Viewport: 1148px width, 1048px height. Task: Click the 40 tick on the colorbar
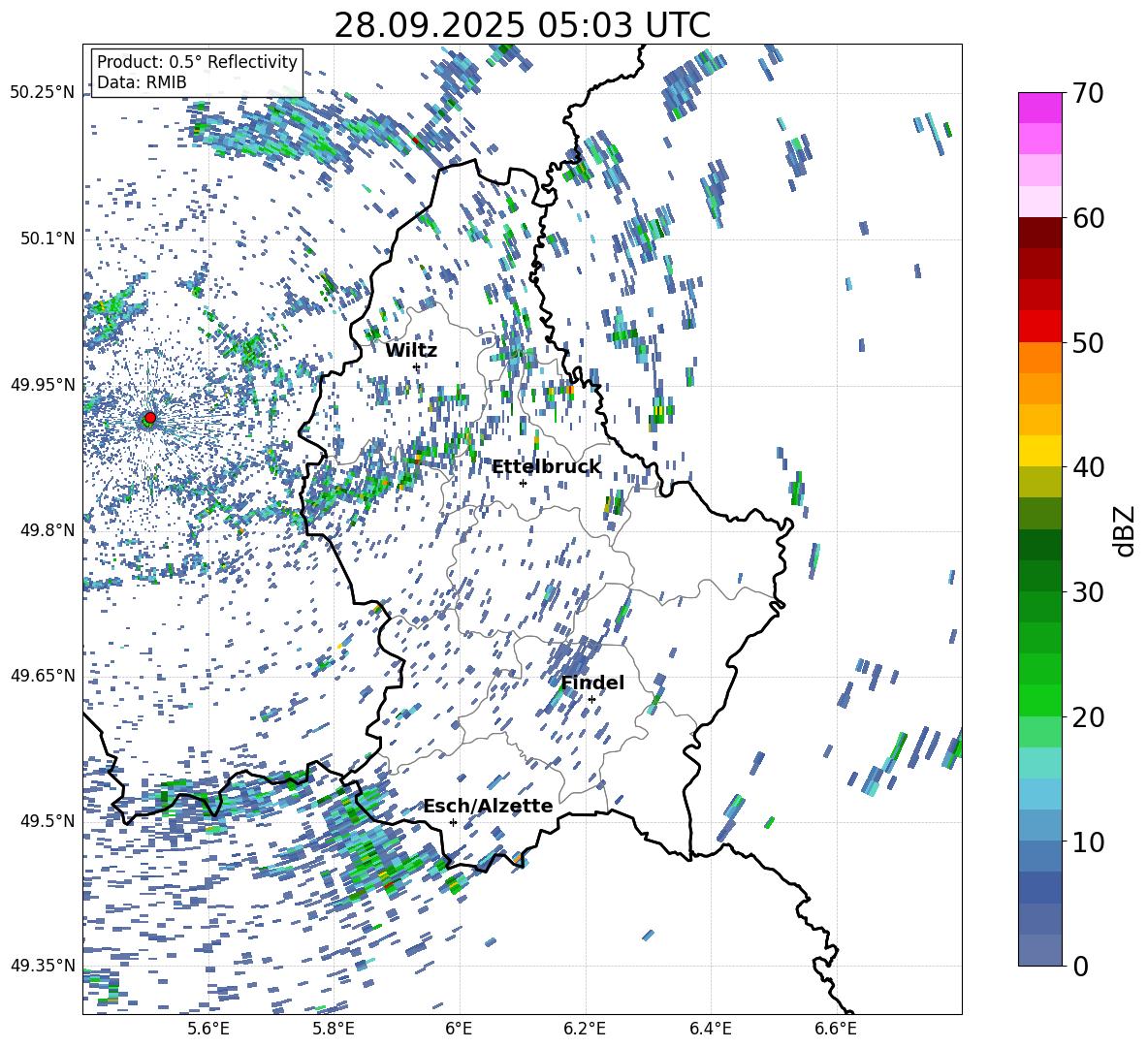(1088, 467)
